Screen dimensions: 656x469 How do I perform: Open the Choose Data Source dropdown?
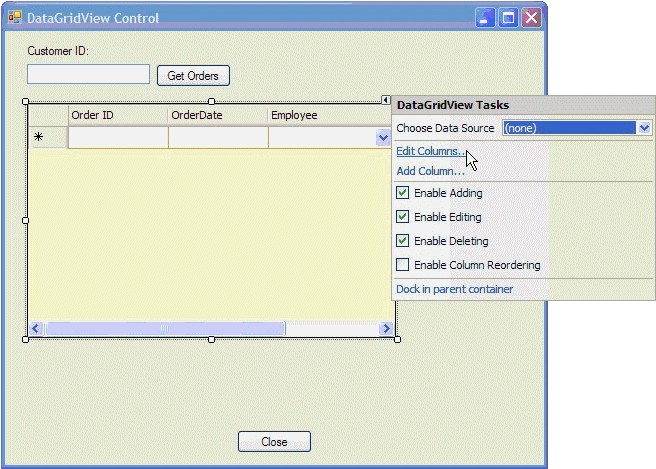coord(644,128)
